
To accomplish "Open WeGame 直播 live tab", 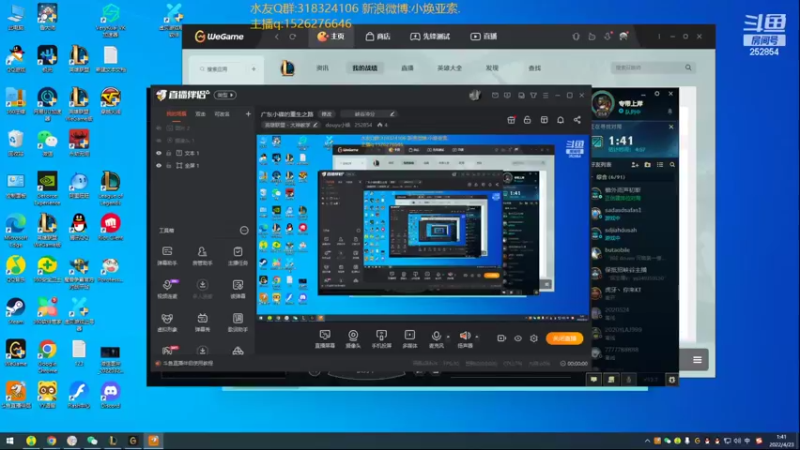I will (x=483, y=36).
